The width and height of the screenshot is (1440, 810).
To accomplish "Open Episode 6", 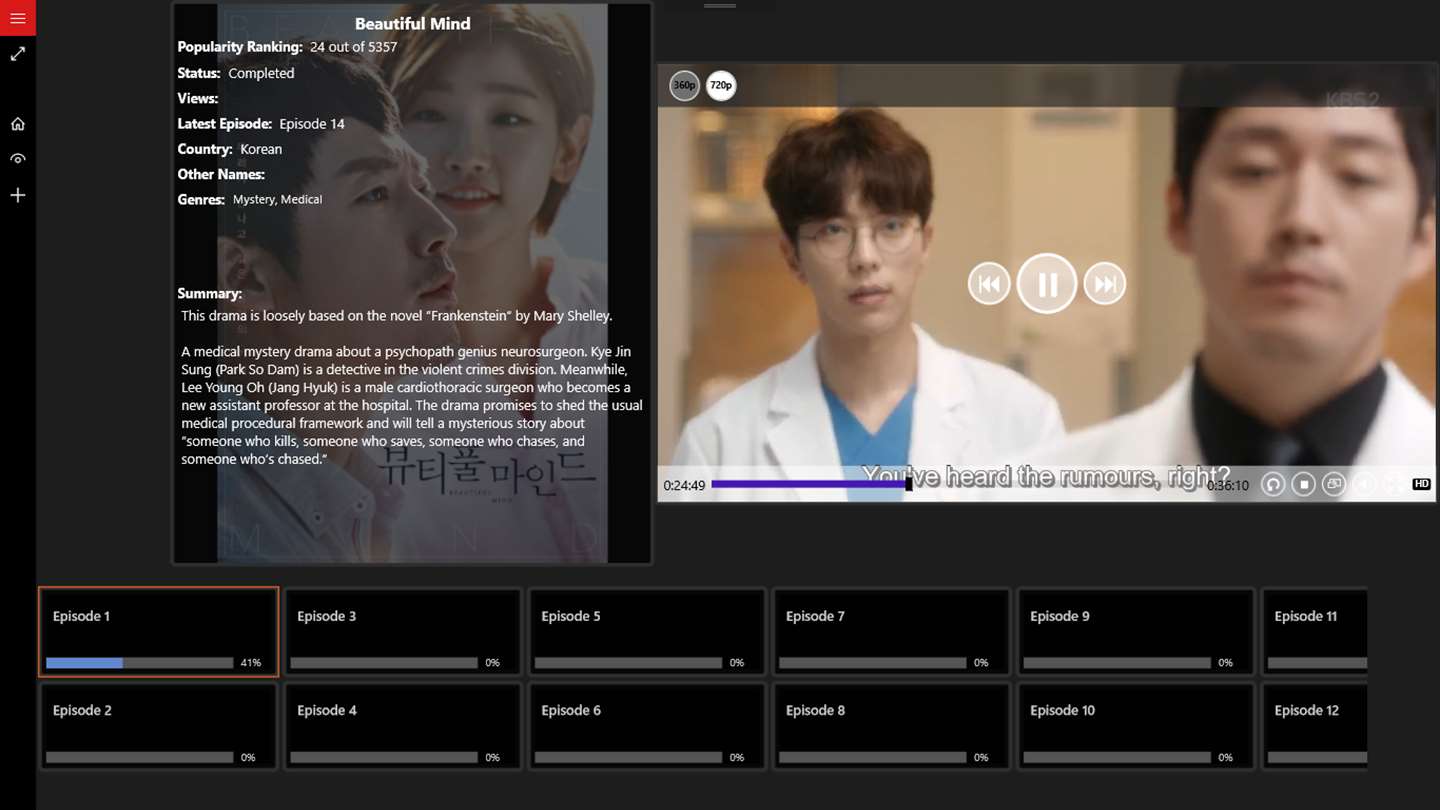I will point(647,726).
